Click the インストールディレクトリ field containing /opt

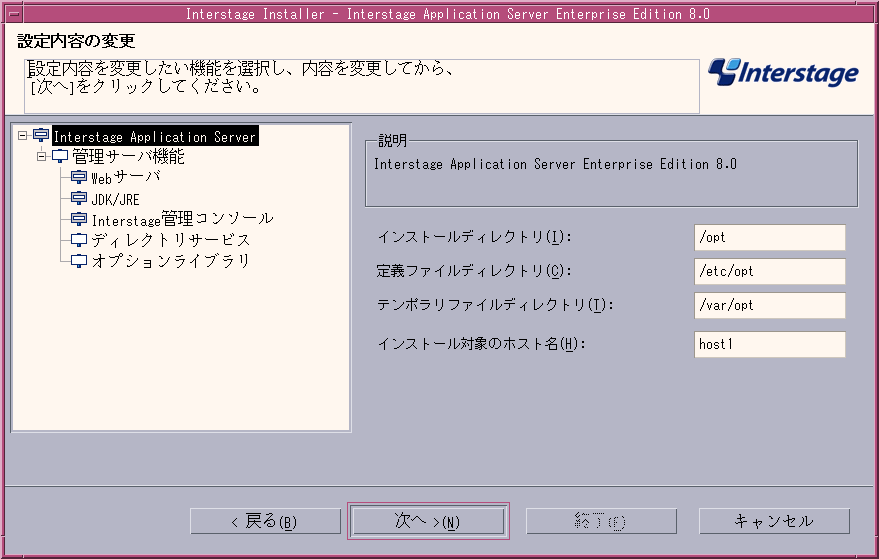click(x=770, y=238)
